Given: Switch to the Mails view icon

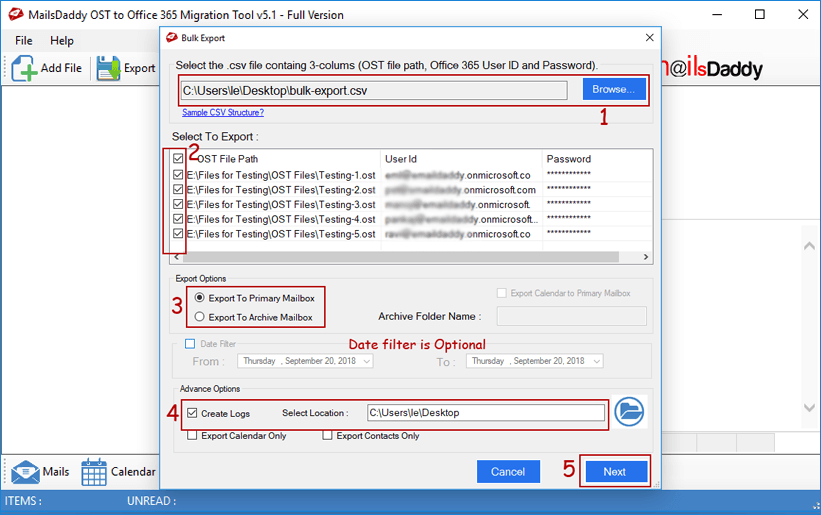Looking at the screenshot, I should [x=25, y=472].
